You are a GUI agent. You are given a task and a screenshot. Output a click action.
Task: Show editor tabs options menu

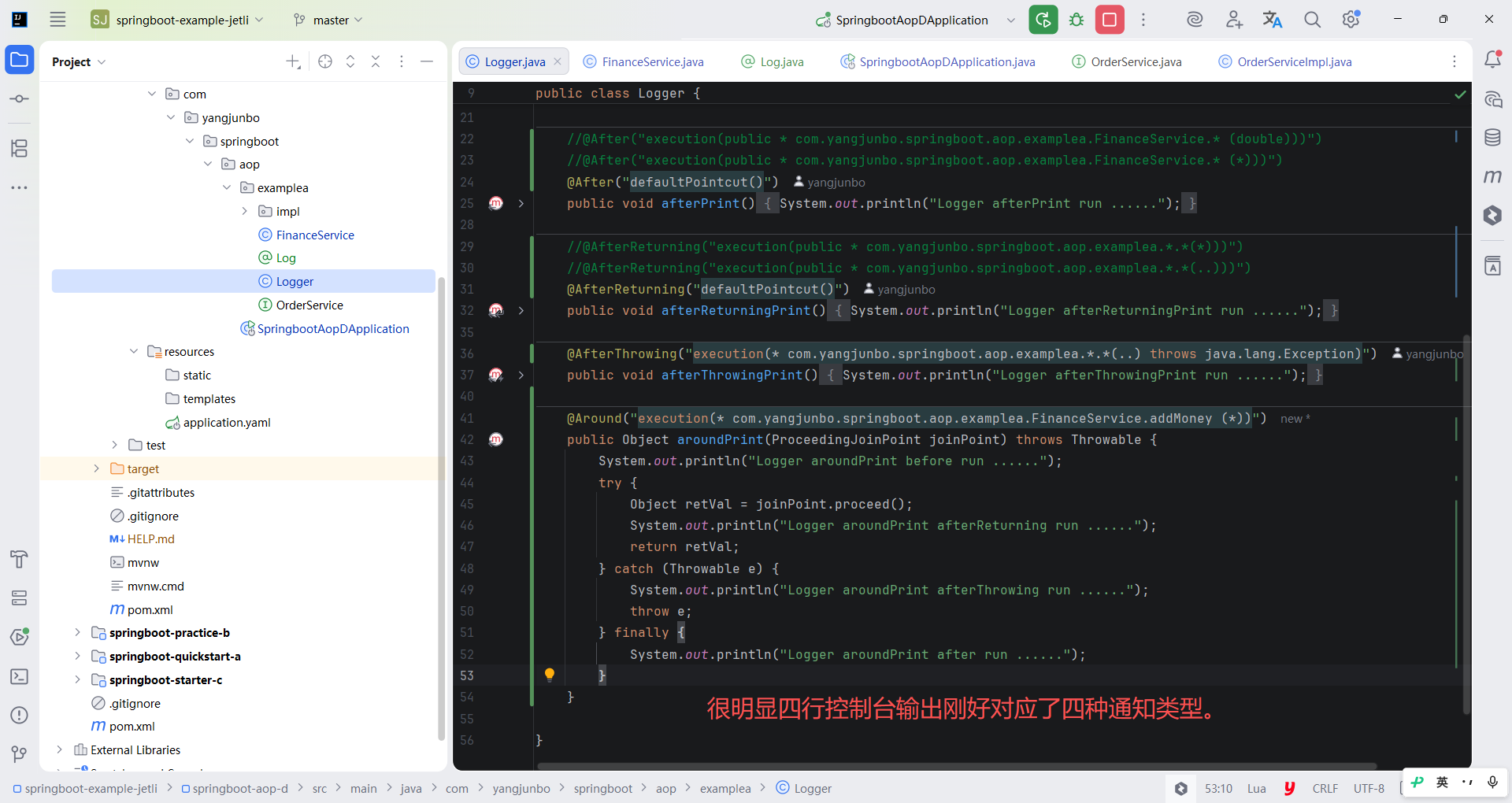point(1454,61)
